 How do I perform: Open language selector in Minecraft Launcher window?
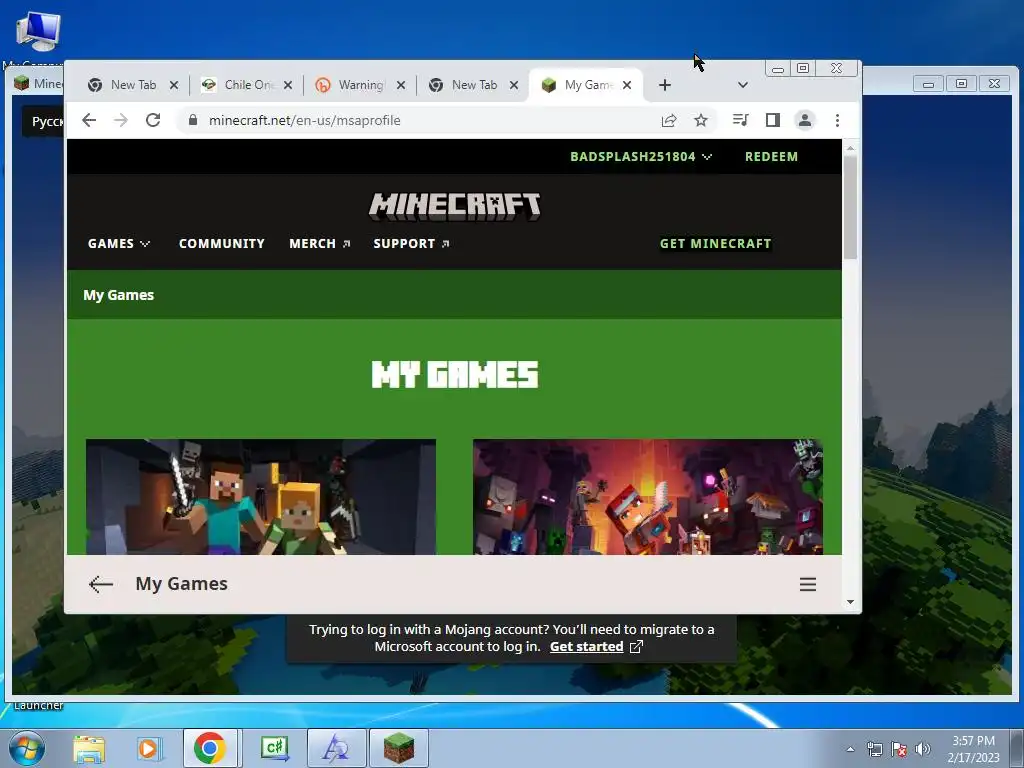44,121
